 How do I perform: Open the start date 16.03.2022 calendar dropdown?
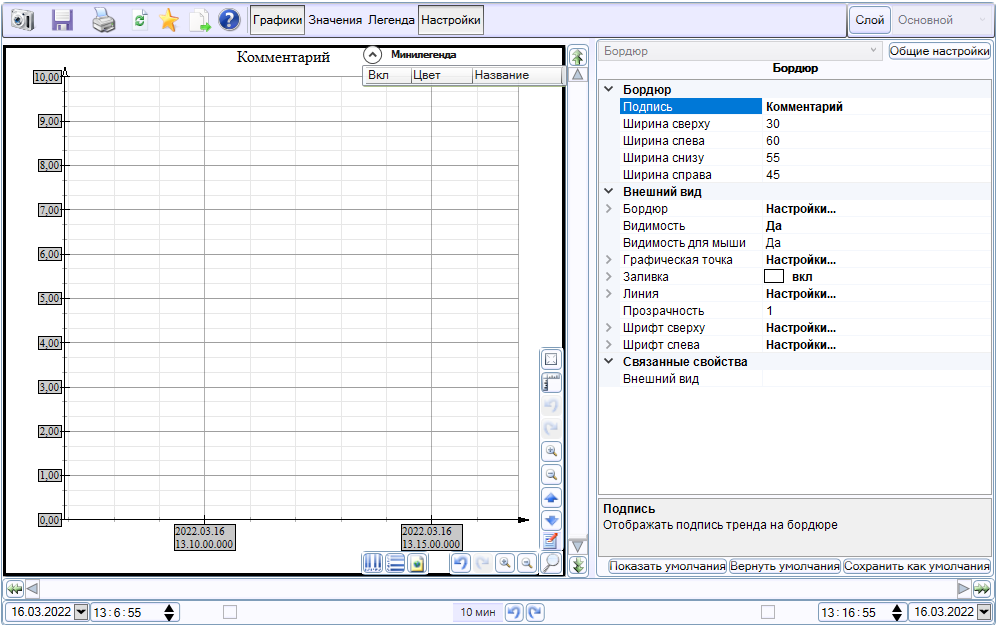click(81, 612)
